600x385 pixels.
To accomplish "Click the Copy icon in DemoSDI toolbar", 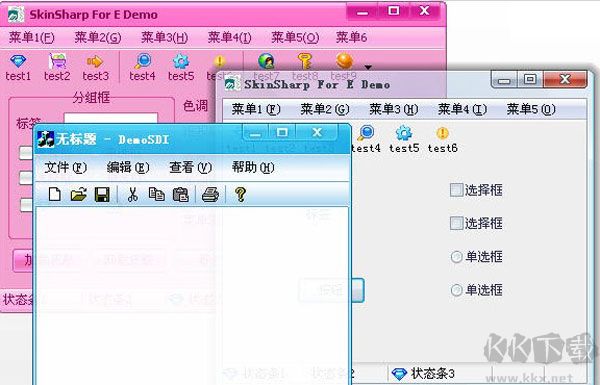I will pyautogui.click(x=157, y=194).
